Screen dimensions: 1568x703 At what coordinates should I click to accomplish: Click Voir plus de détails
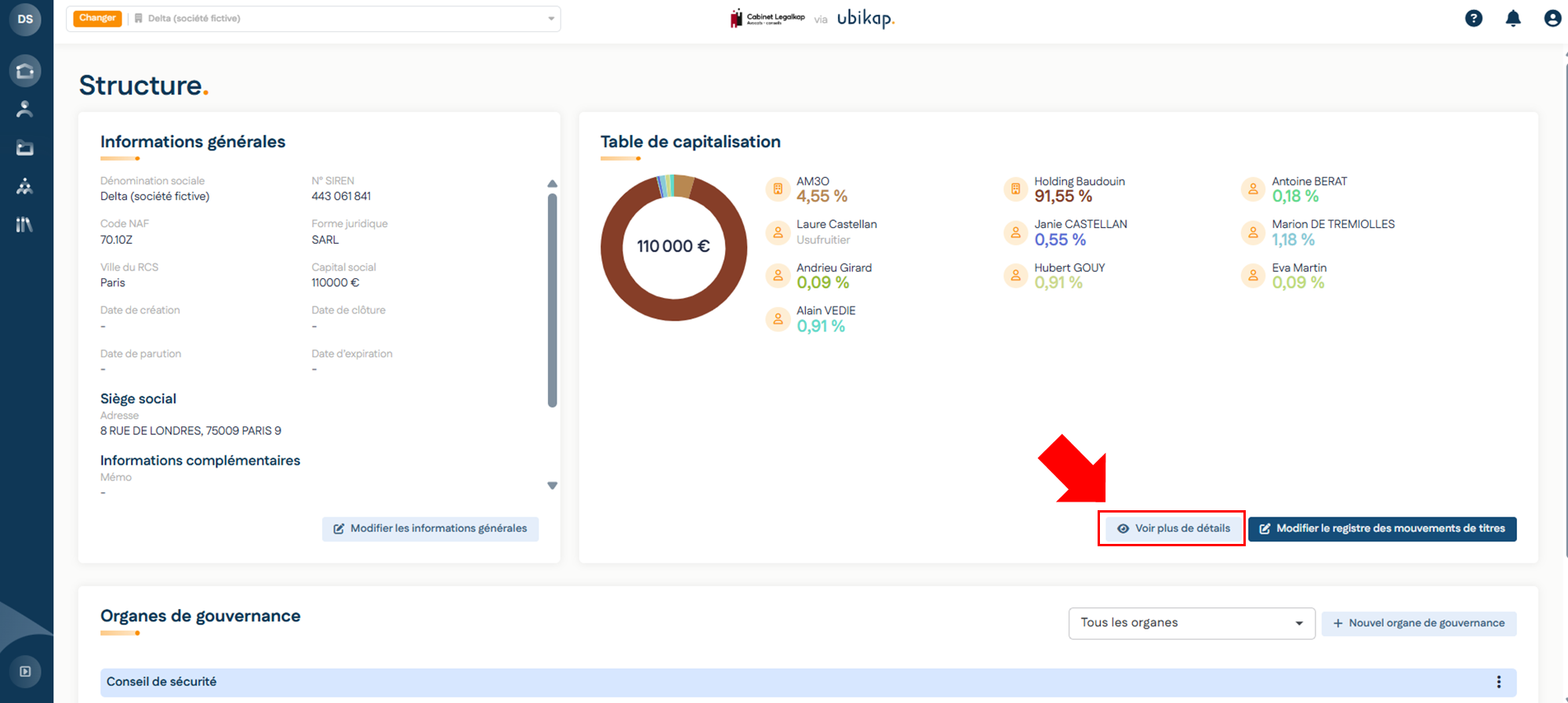tap(1174, 529)
